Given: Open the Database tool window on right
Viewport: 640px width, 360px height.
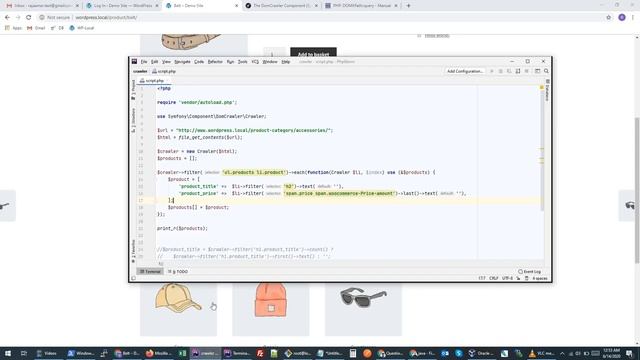Looking at the screenshot, I should 547,90.
